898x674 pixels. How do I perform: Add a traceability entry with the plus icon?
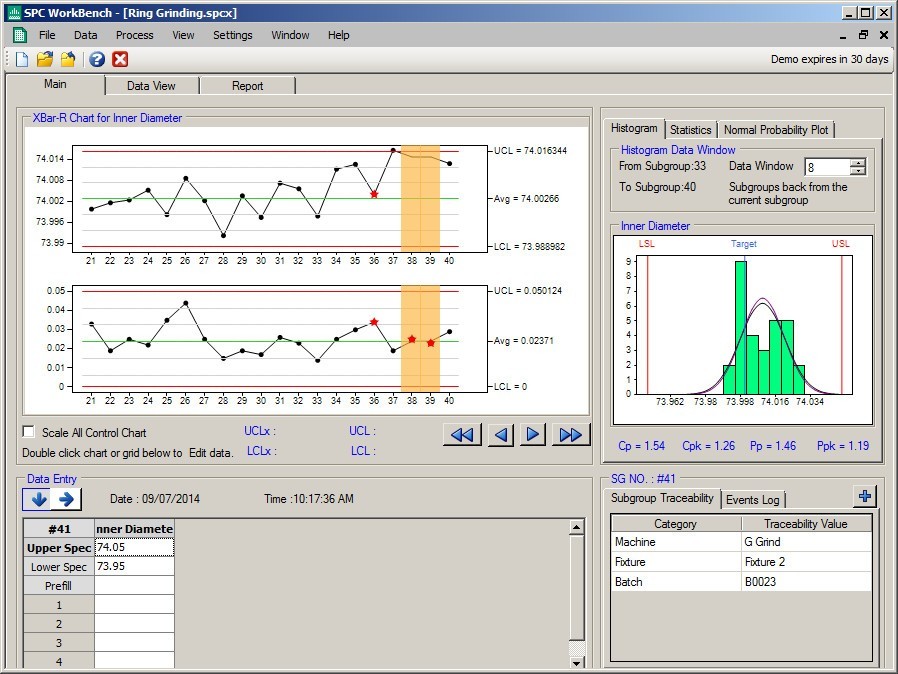864,495
